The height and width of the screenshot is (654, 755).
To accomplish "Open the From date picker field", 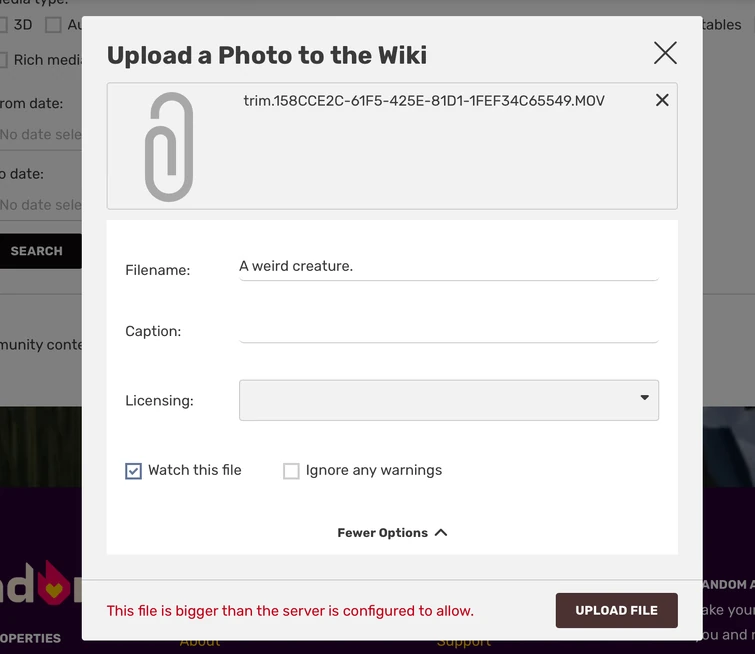I will [x=40, y=134].
